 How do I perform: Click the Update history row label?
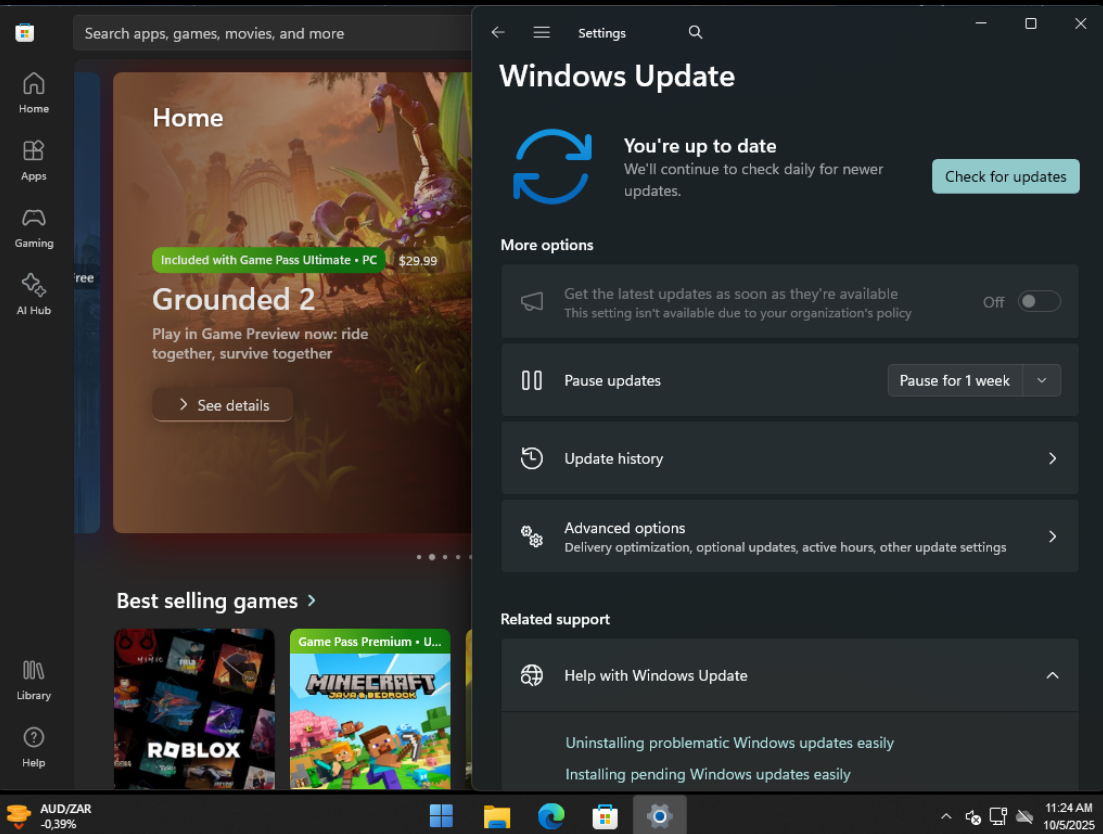pos(613,458)
